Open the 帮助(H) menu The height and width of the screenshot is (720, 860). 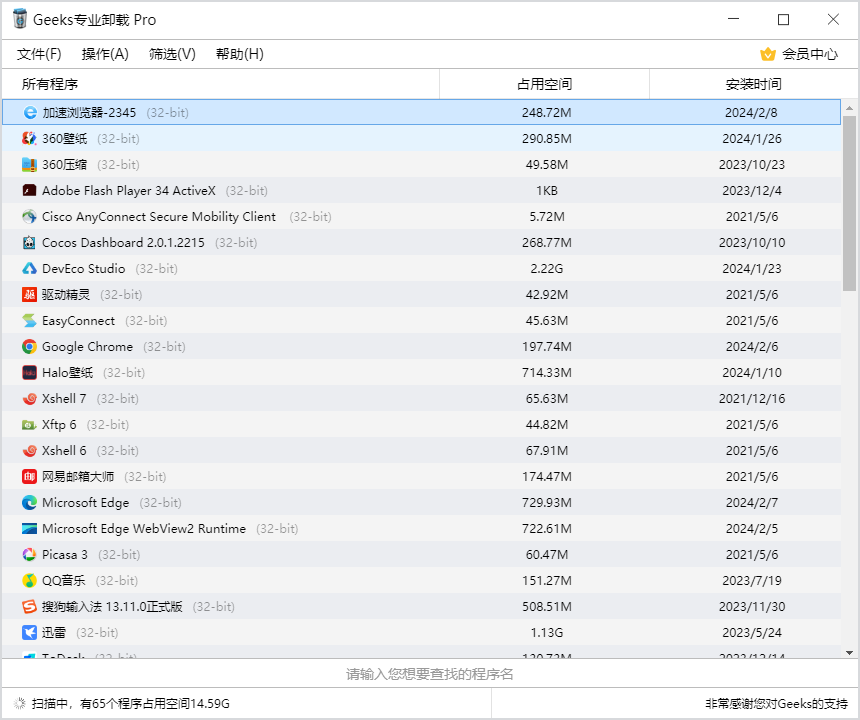(x=240, y=54)
